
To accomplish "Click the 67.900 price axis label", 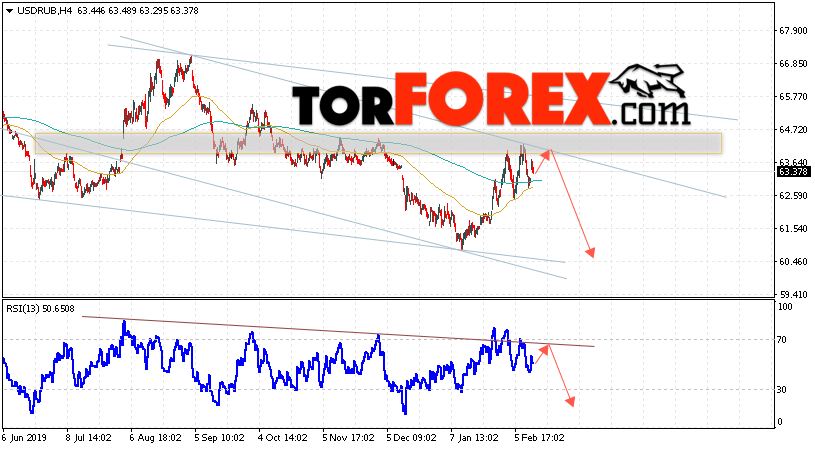I will (793, 31).
